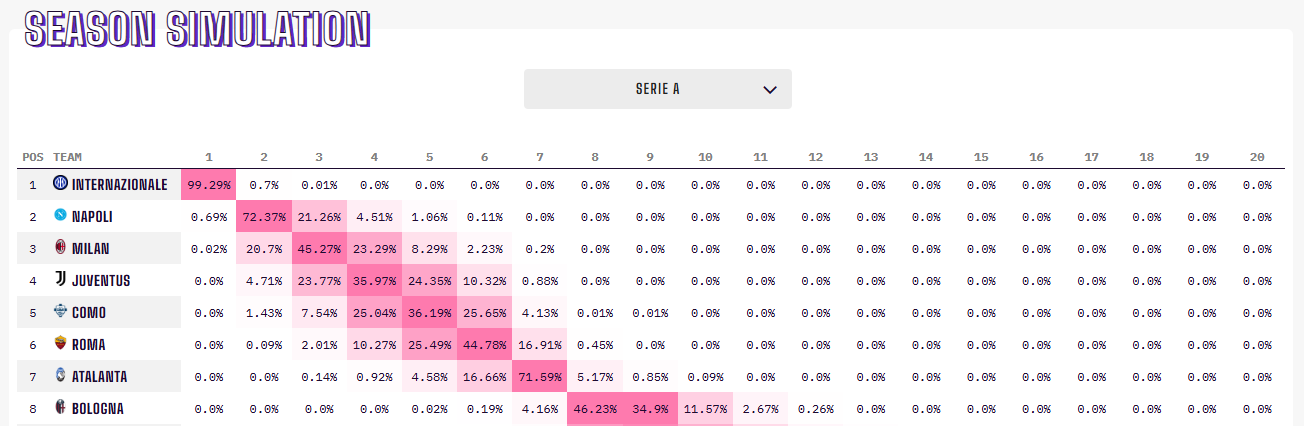This screenshot has width=1304, height=426.
Task: Click the dropdown chevron arrow
Action: click(770, 89)
